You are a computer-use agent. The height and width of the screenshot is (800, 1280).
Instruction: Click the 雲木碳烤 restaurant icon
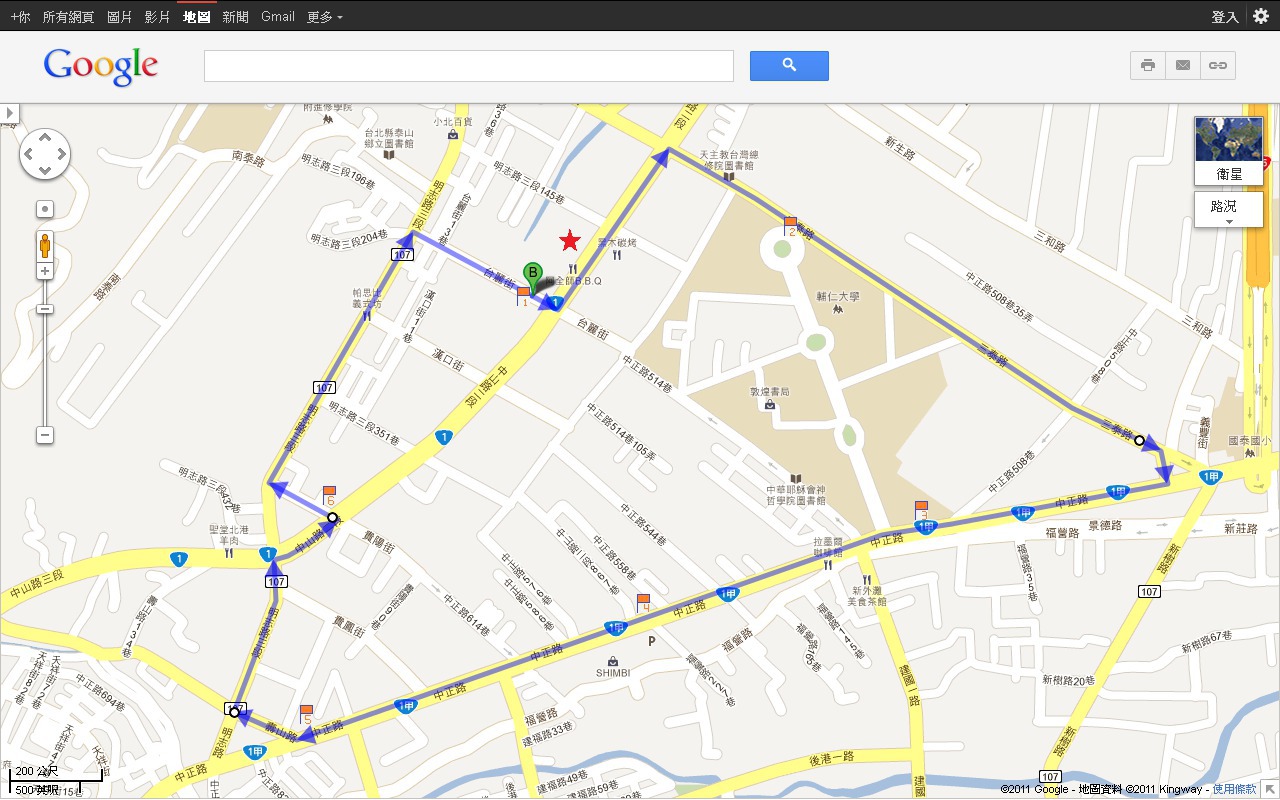pos(617,255)
